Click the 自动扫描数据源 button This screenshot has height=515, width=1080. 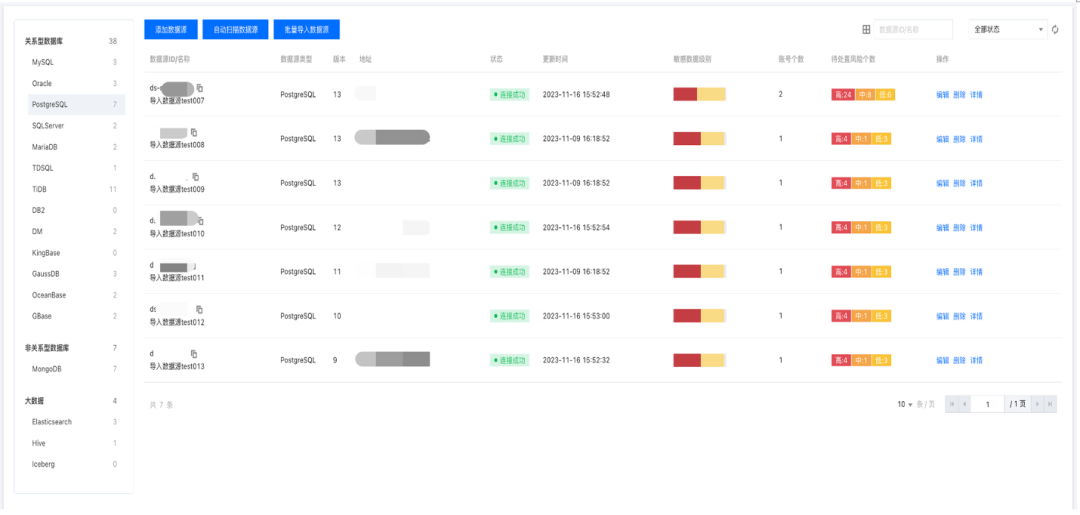(236, 30)
